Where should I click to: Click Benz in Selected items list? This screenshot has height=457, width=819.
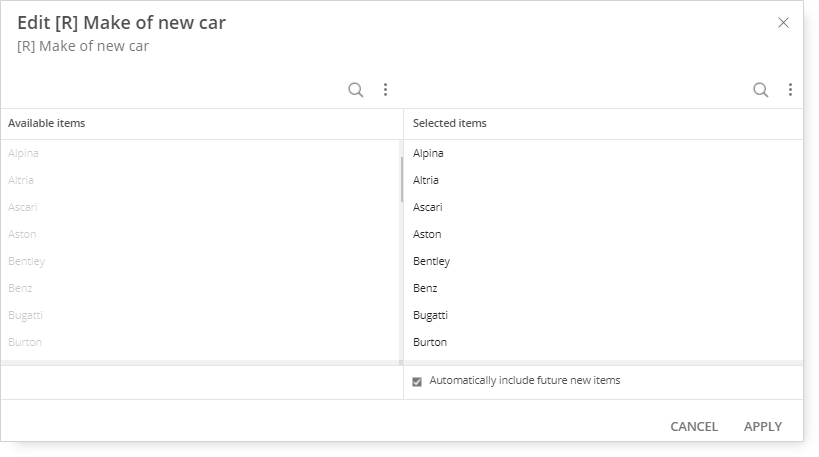pyautogui.click(x=603, y=288)
